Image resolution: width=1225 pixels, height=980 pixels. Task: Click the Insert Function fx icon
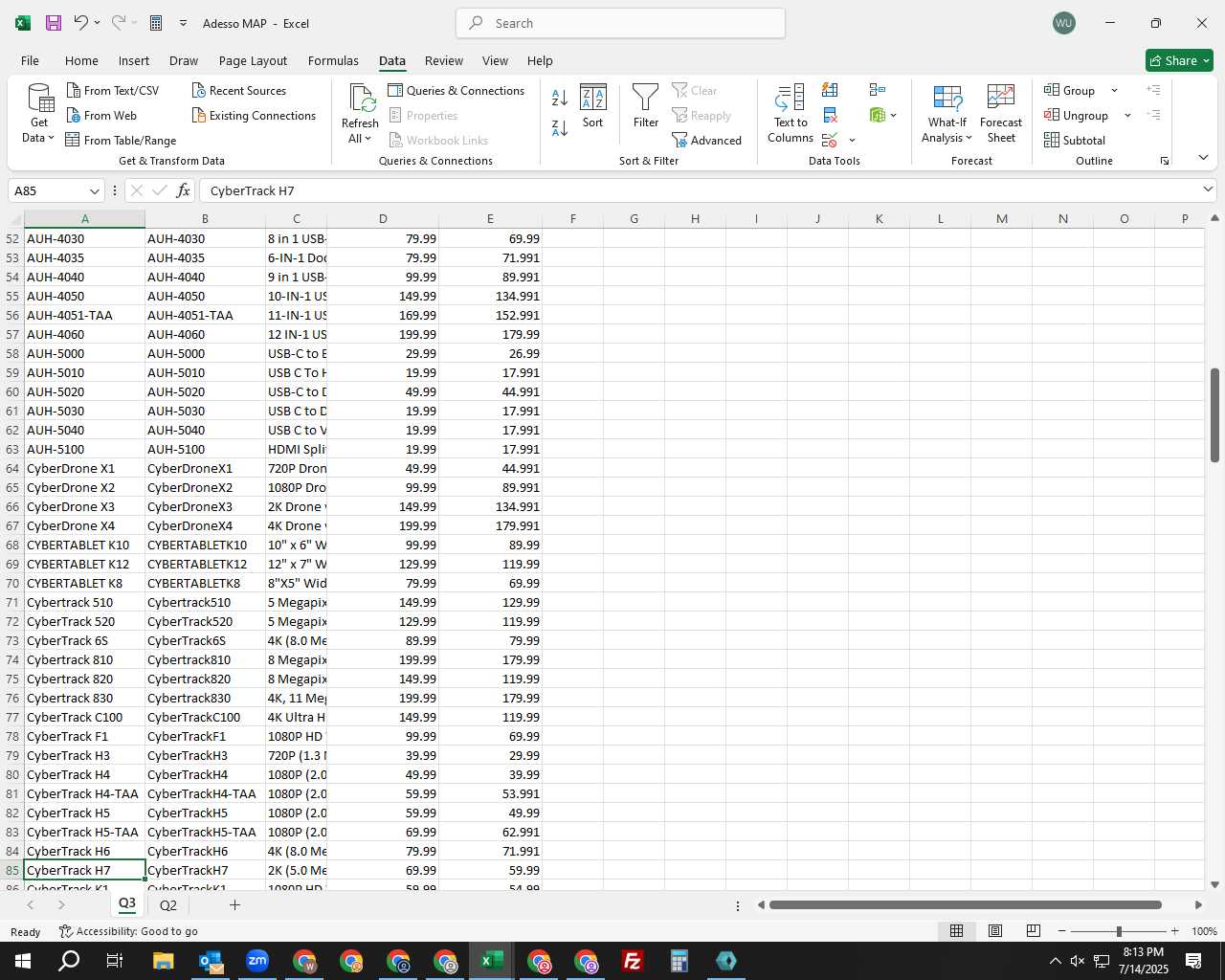coord(183,190)
